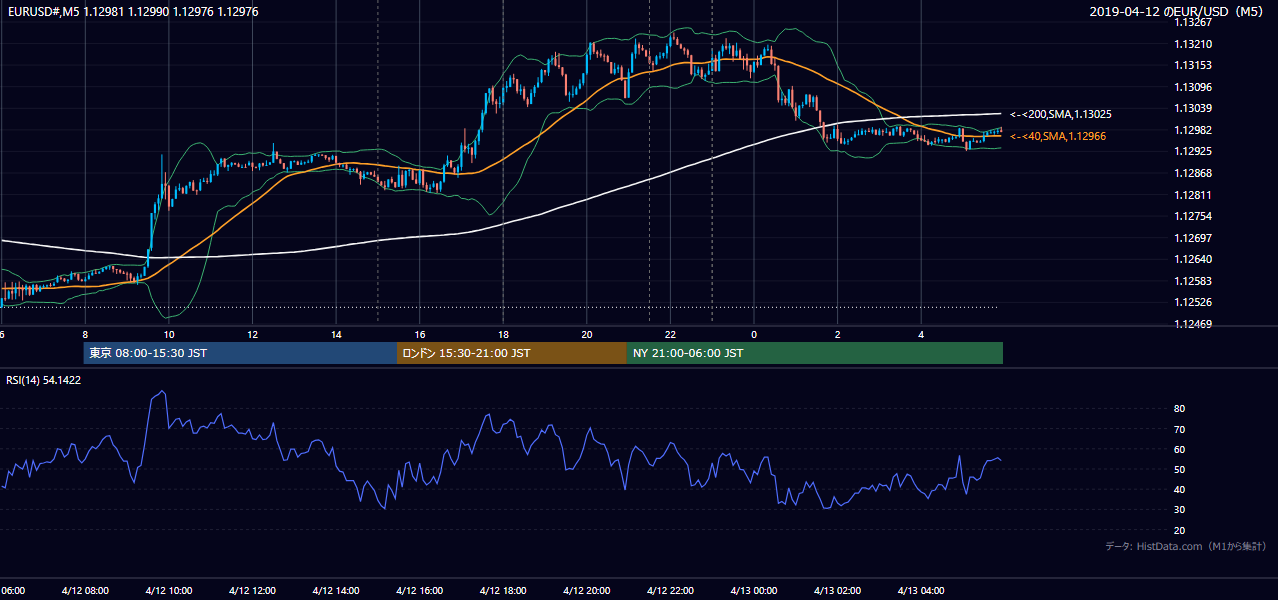Click the 4/12 16:00 time label

(x=419, y=591)
